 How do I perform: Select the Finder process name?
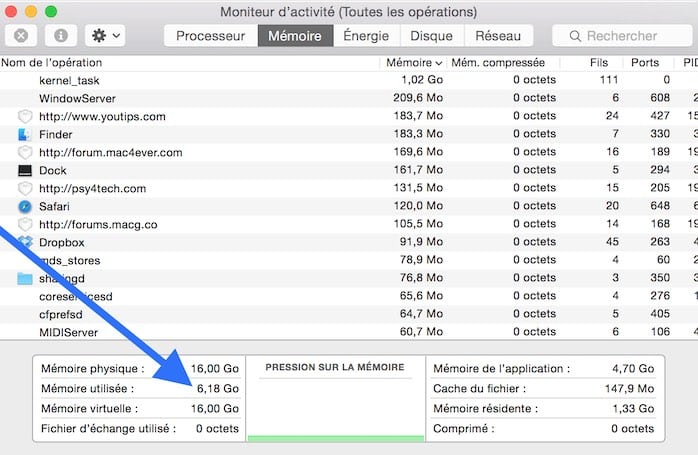point(56,134)
